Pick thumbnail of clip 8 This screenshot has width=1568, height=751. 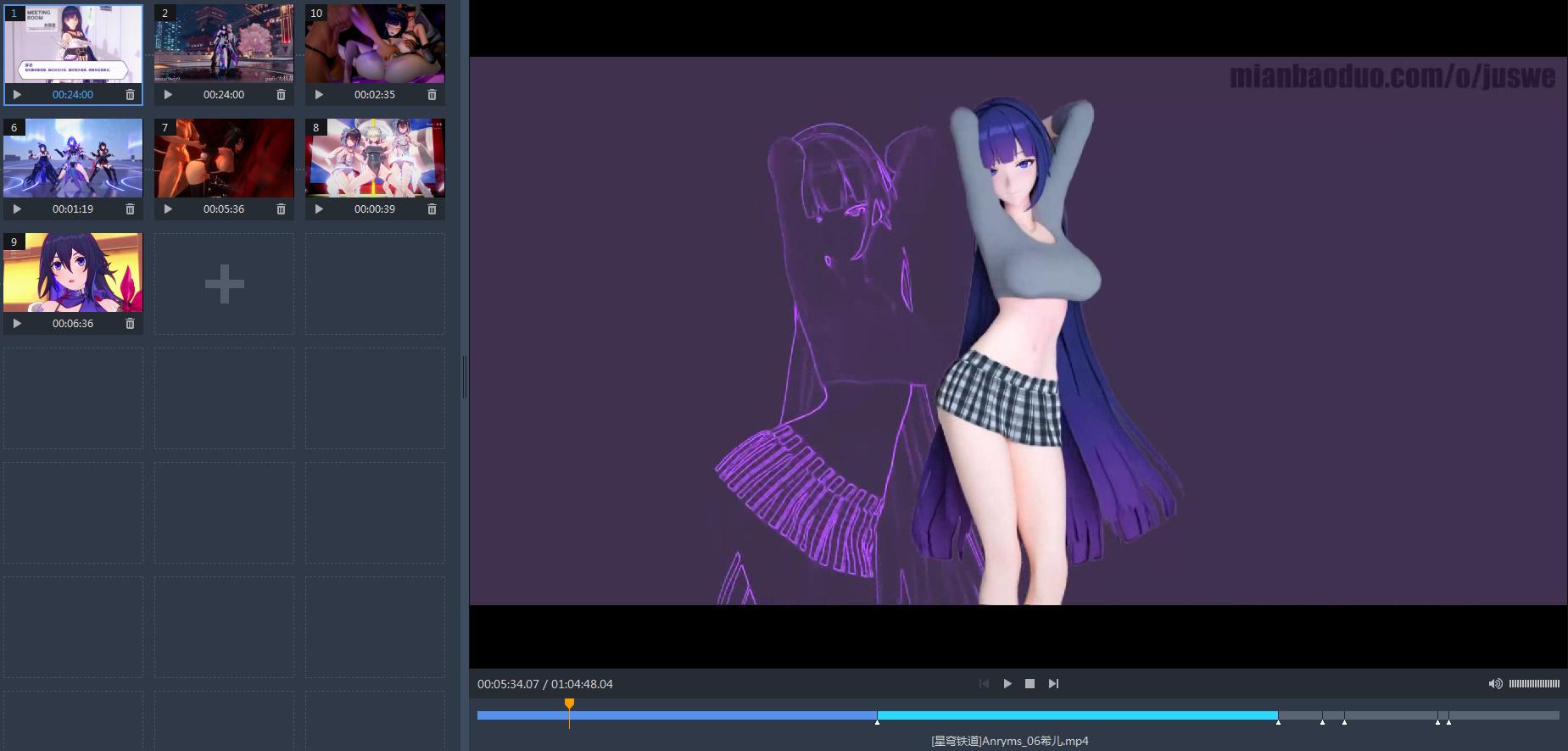pyautogui.click(x=375, y=158)
